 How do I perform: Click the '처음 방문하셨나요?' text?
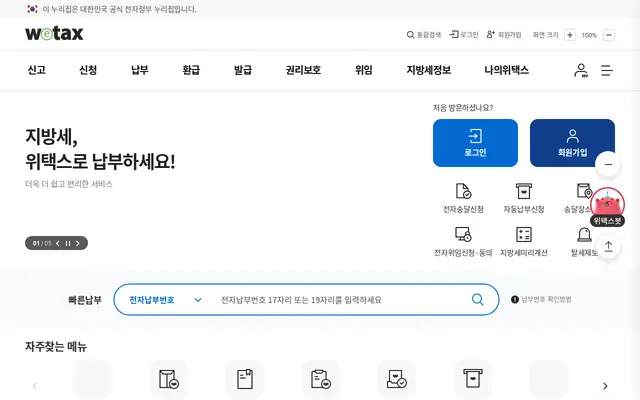pyautogui.click(x=463, y=108)
